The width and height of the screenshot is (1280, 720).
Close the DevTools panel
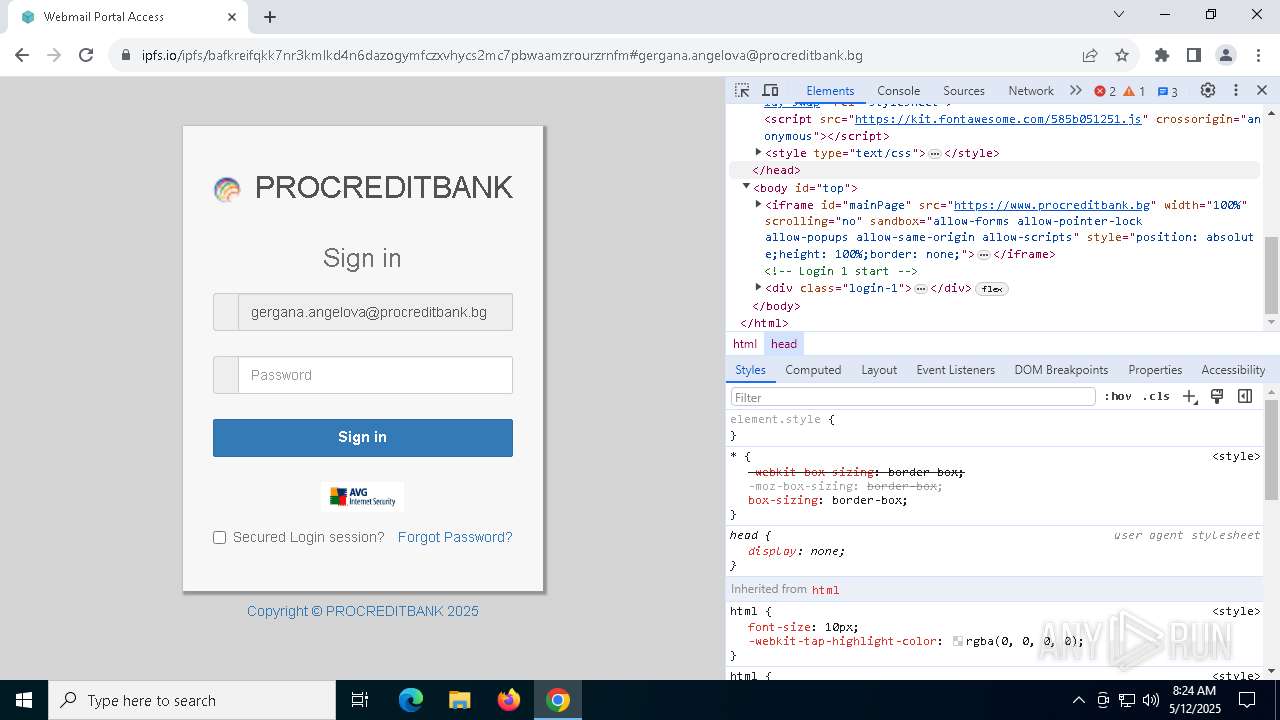(x=1262, y=90)
